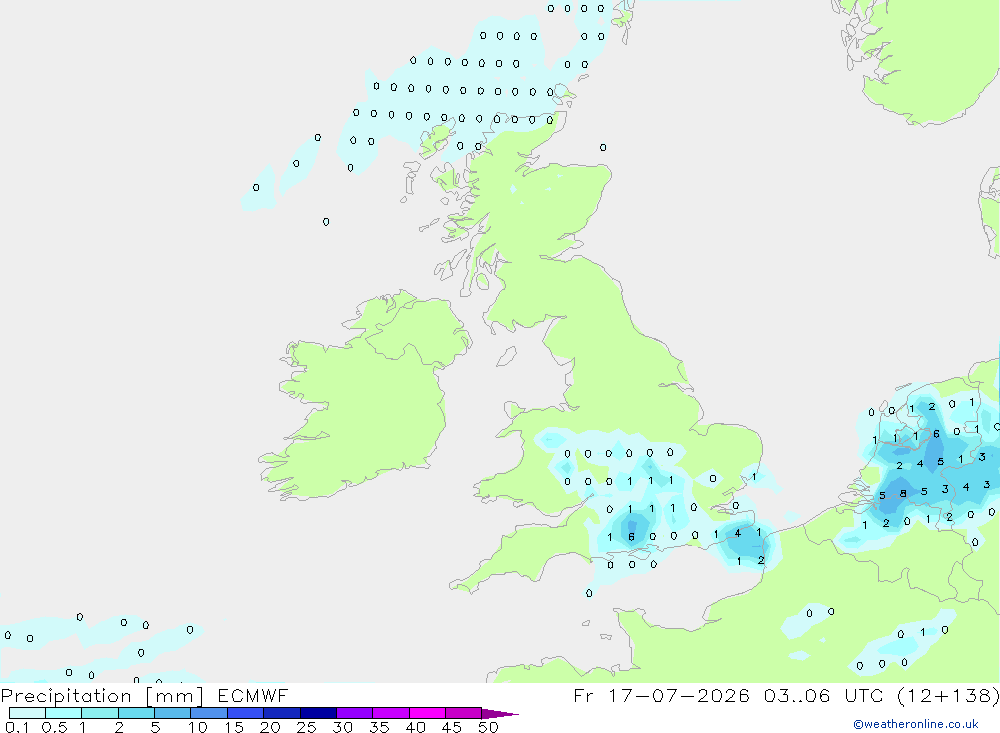1000x733 pixels.
Task: Click the "ECMWF" model label
Action: pyautogui.click(x=253, y=695)
